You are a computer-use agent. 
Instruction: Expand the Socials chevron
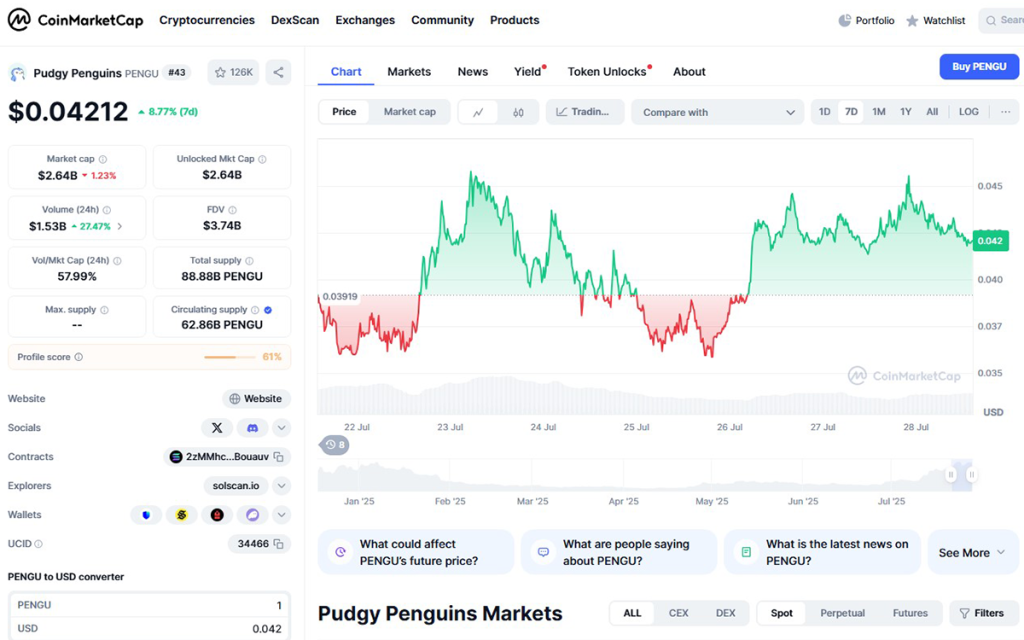[281, 428]
